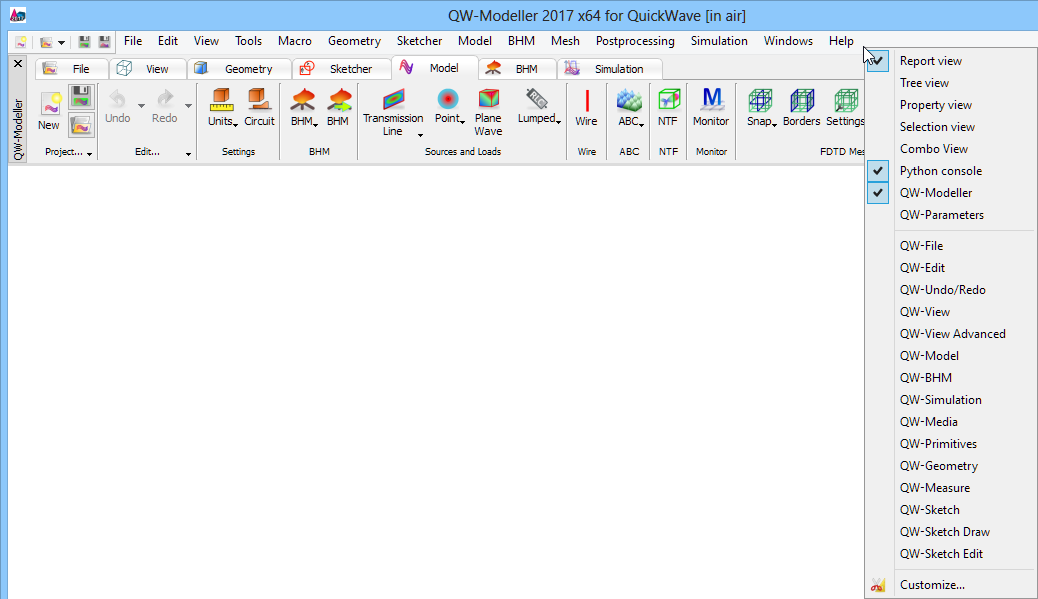The height and width of the screenshot is (599, 1038).
Task: Click the save disk icon beside New
Action: (81, 97)
